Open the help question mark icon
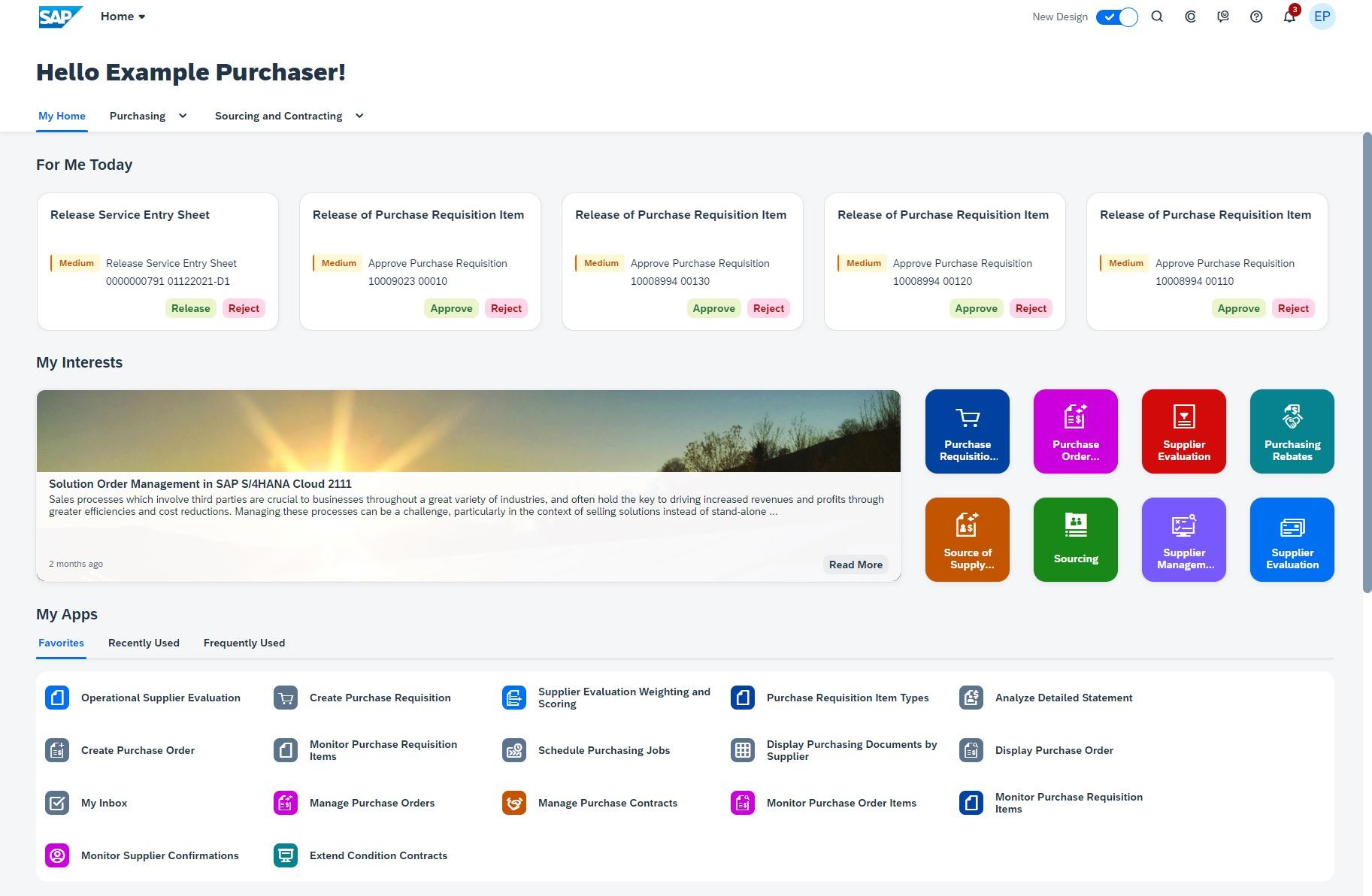This screenshot has height=896, width=1372. point(1256,17)
